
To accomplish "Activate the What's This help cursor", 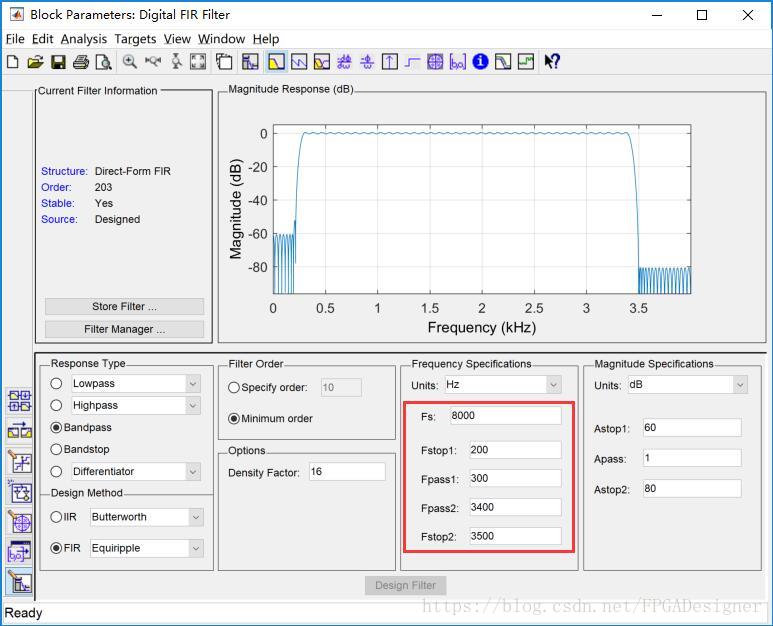I will [552, 62].
